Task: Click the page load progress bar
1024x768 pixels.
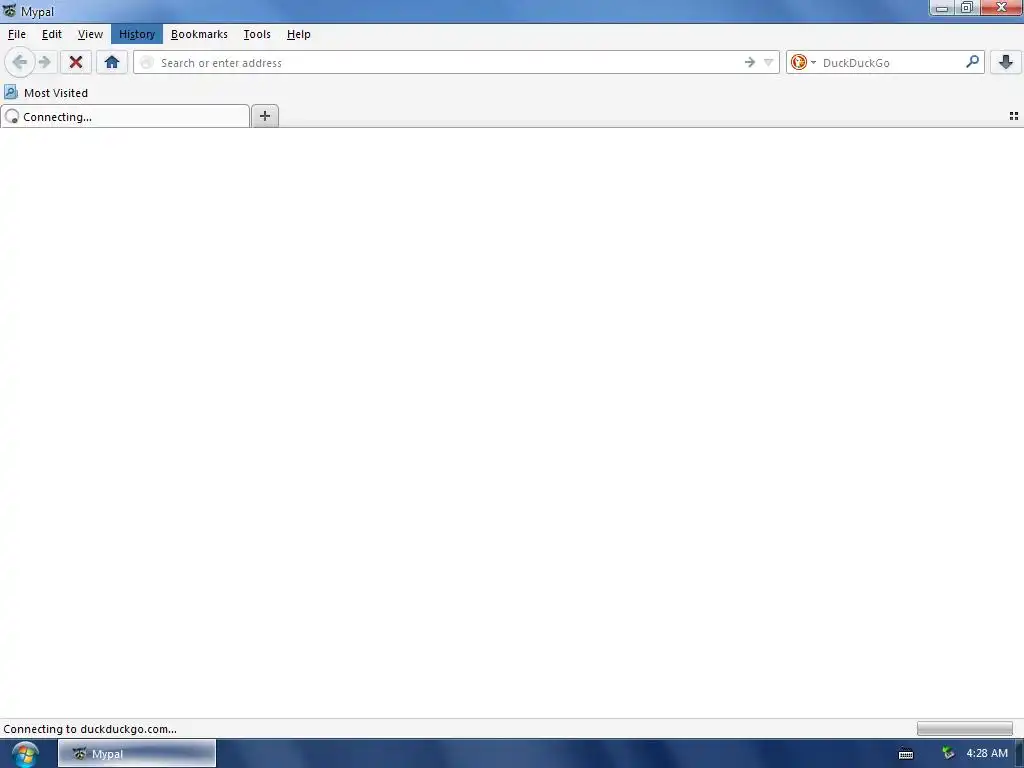Action: tap(965, 729)
